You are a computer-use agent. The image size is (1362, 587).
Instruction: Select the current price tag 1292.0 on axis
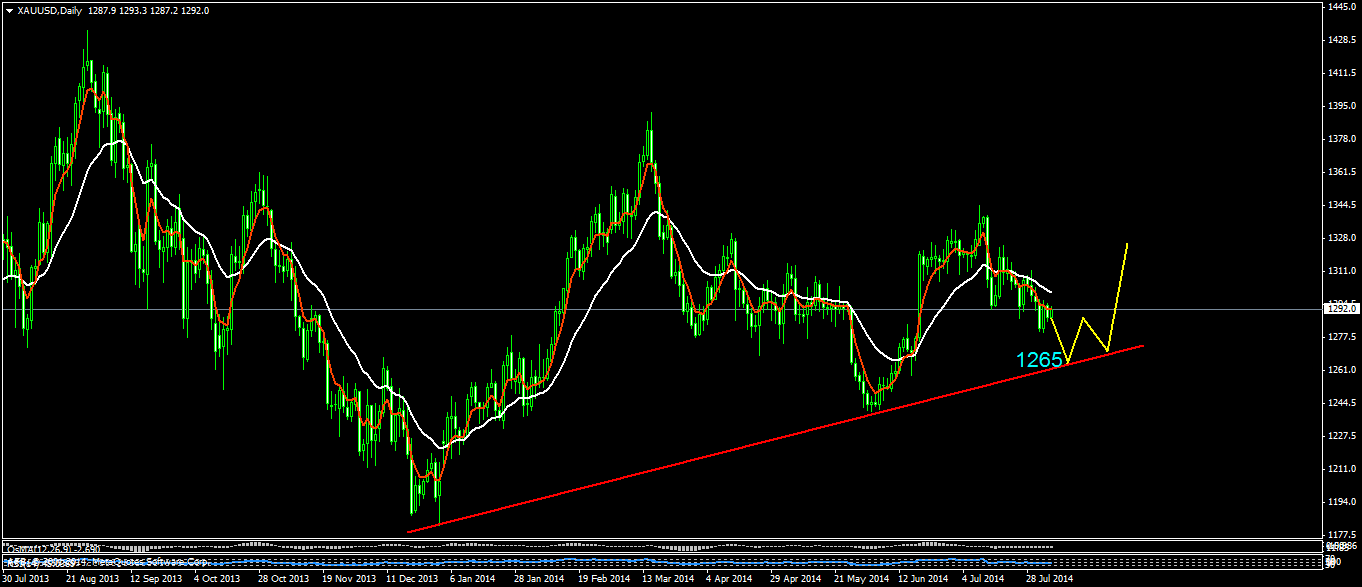point(1341,309)
